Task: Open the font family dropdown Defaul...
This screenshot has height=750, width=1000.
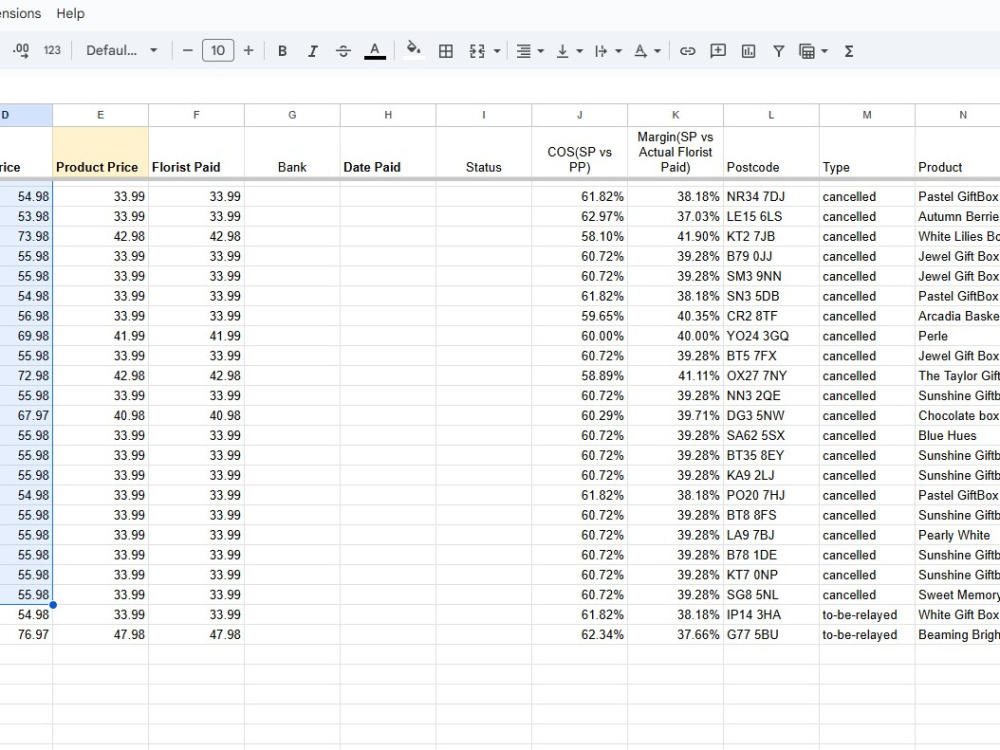Action: (x=121, y=50)
